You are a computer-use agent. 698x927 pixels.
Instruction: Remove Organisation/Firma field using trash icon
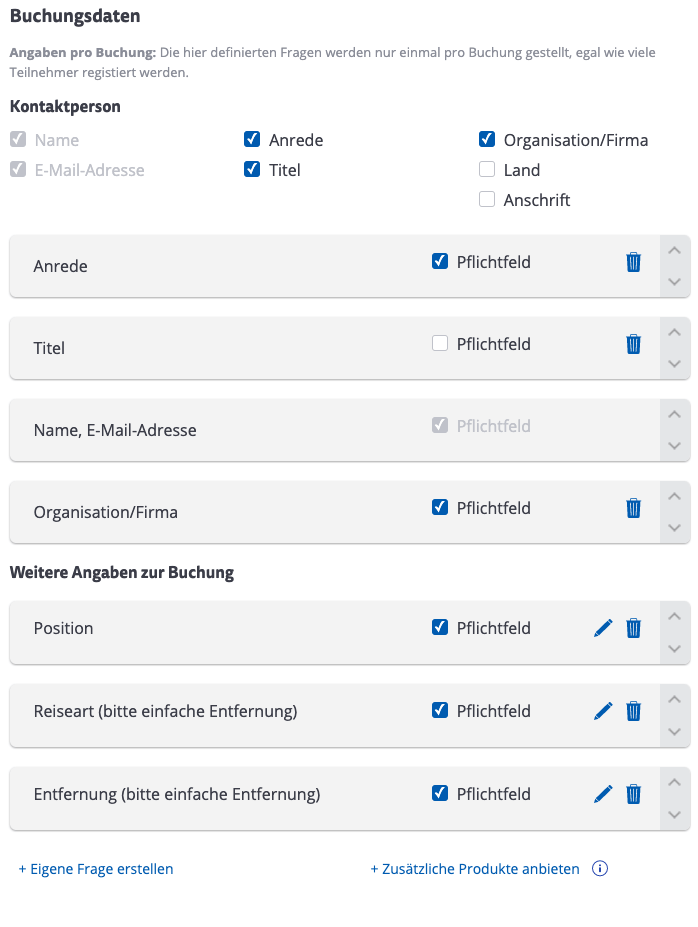[x=633, y=508]
